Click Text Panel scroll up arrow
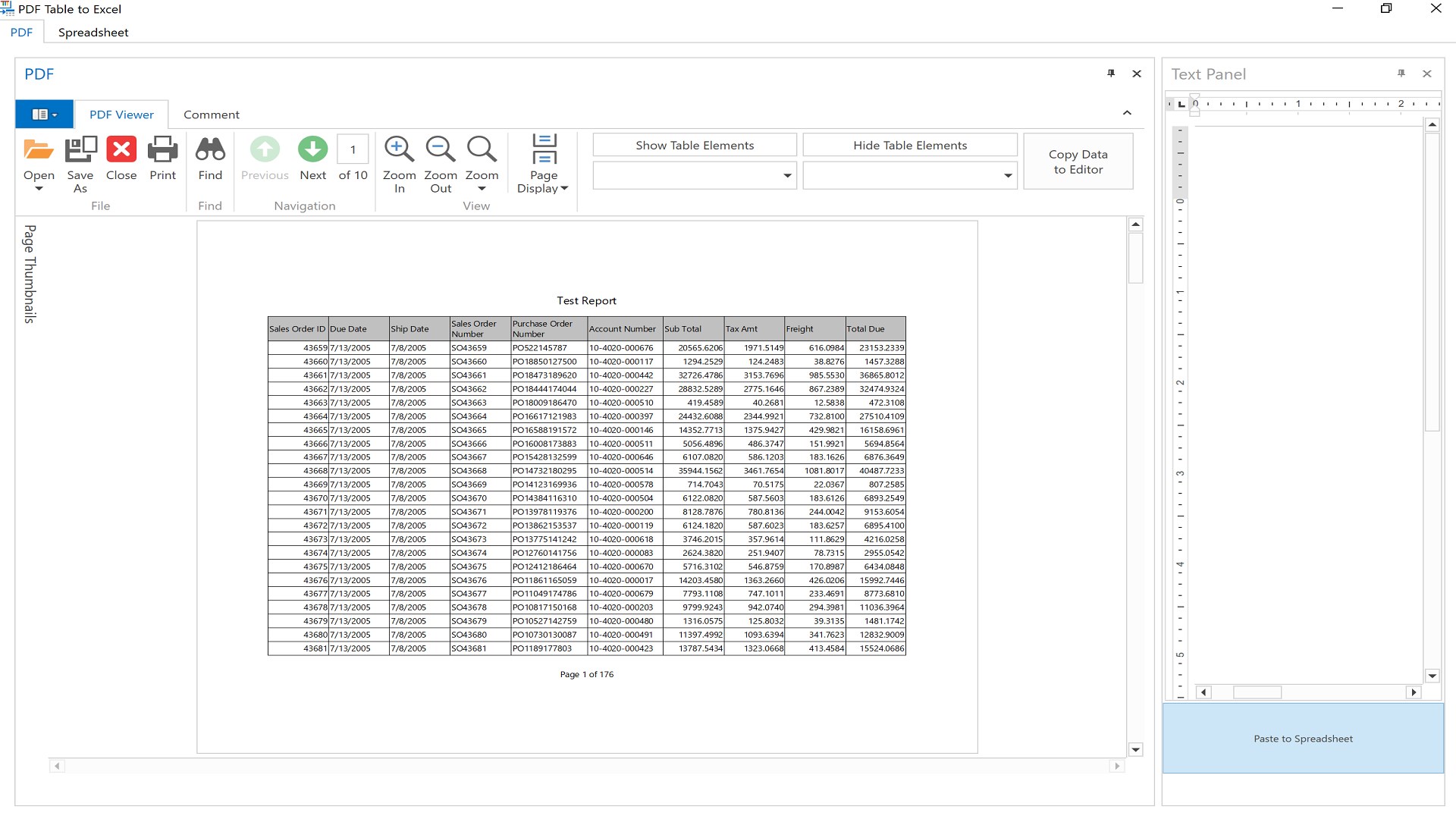 (1432, 124)
